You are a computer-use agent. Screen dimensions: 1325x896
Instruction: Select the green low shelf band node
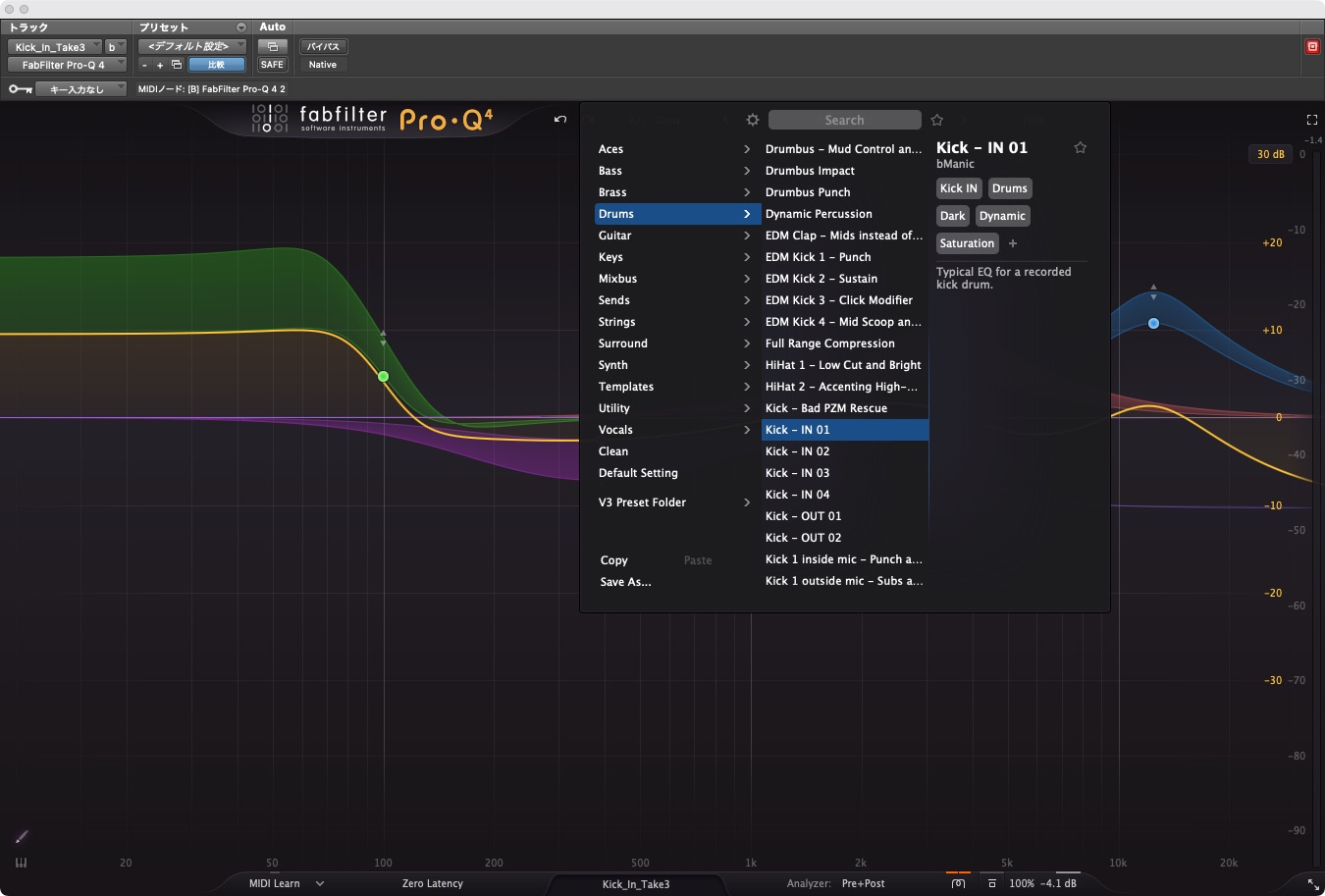tap(383, 377)
